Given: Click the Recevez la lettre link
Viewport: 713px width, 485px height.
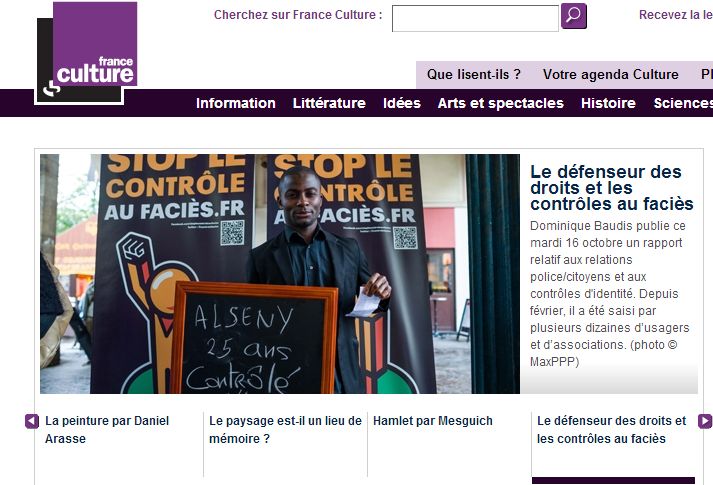Looking at the screenshot, I should [676, 15].
